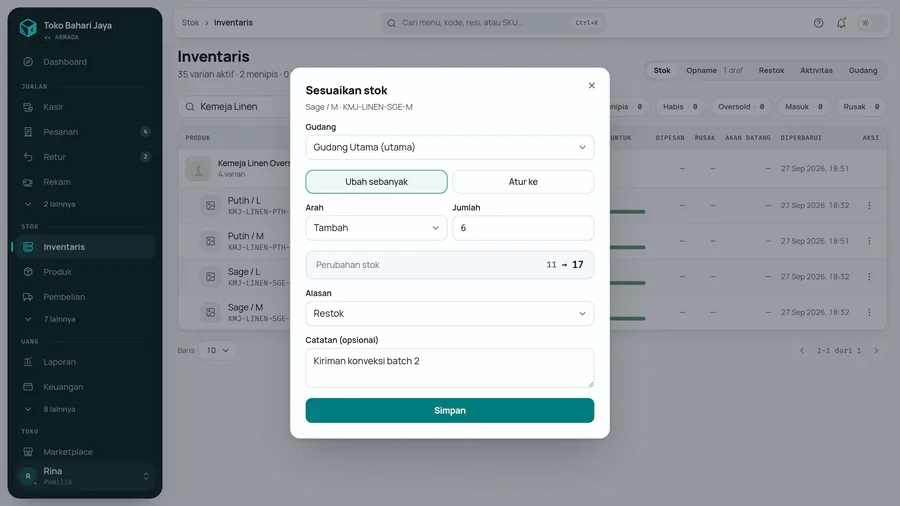This screenshot has width=900, height=506.
Task: Select the 'Atur ke' mode
Action: pos(523,182)
